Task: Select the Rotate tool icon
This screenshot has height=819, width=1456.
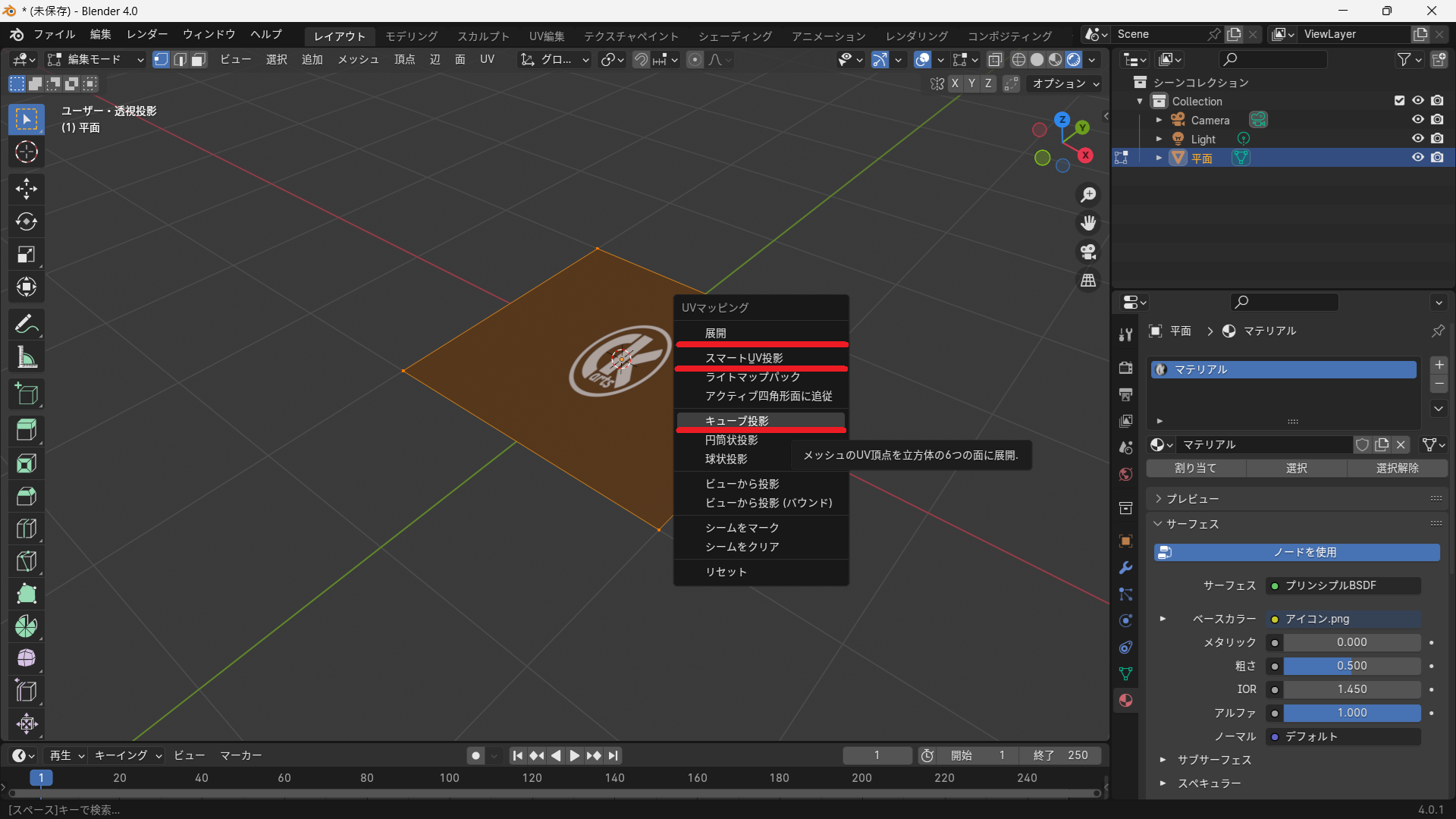Action: coord(27,221)
